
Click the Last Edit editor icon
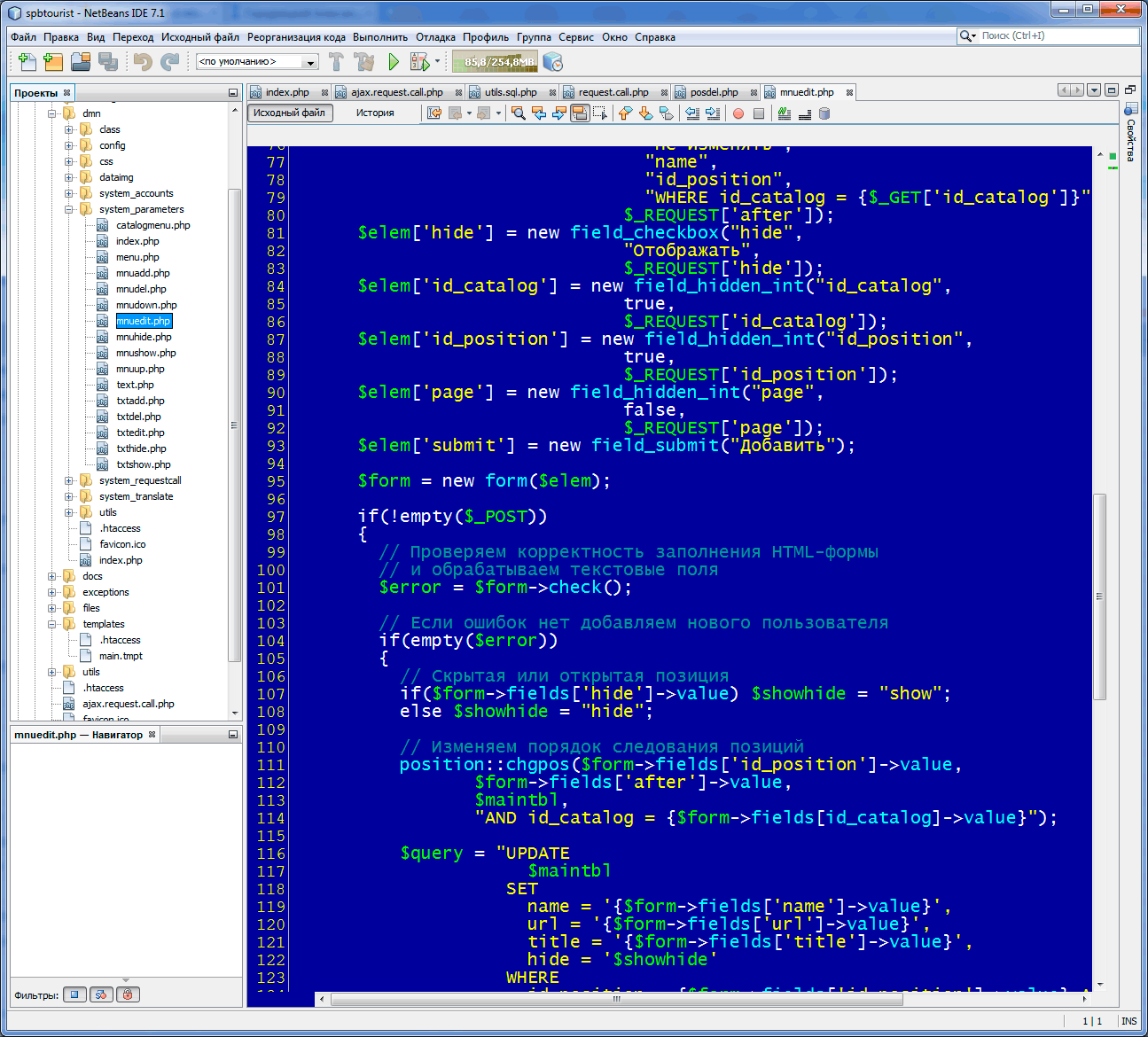pyautogui.click(x=434, y=113)
